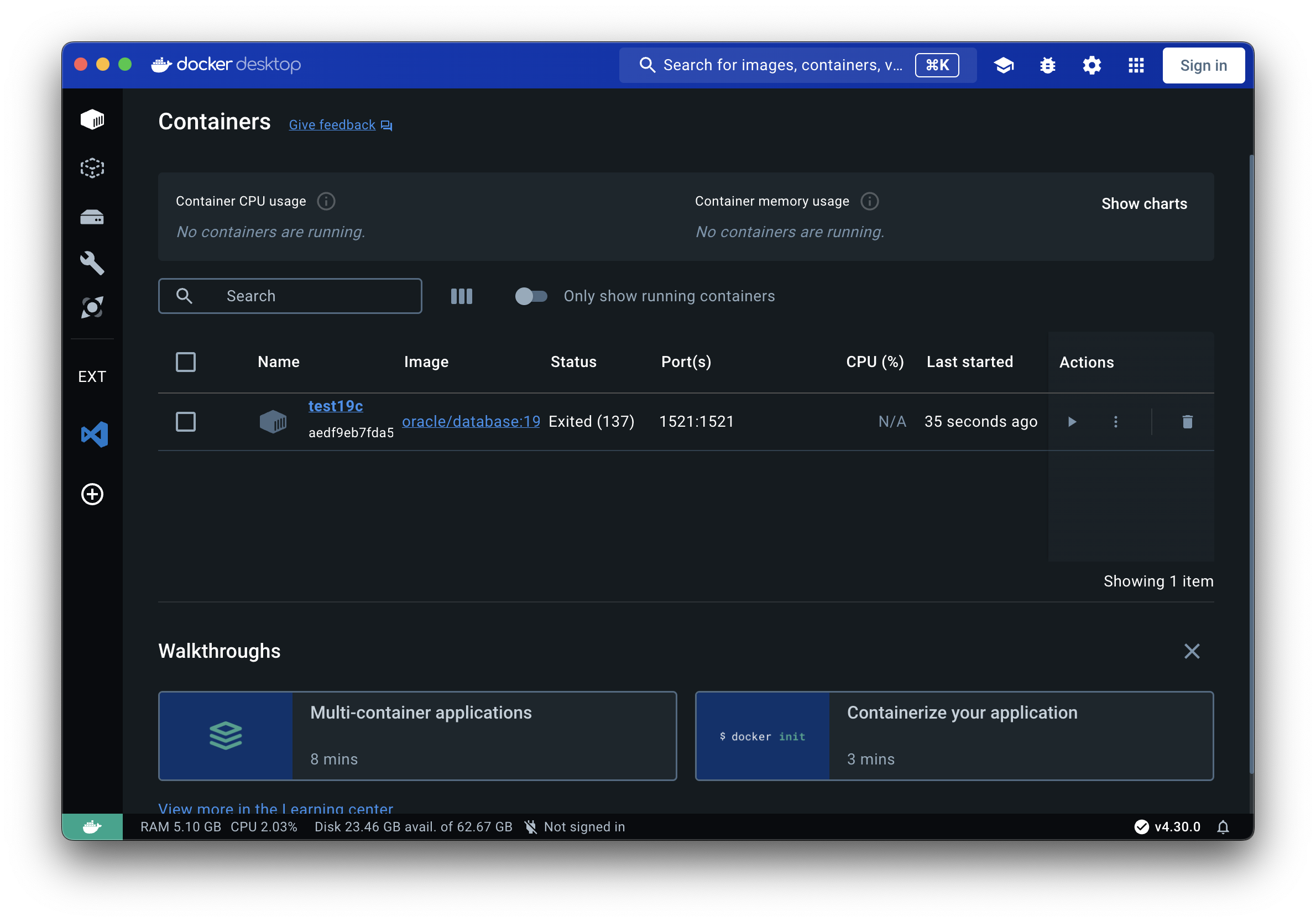Open Docker Scout from the sidebar
The width and height of the screenshot is (1316, 922).
(92, 308)
